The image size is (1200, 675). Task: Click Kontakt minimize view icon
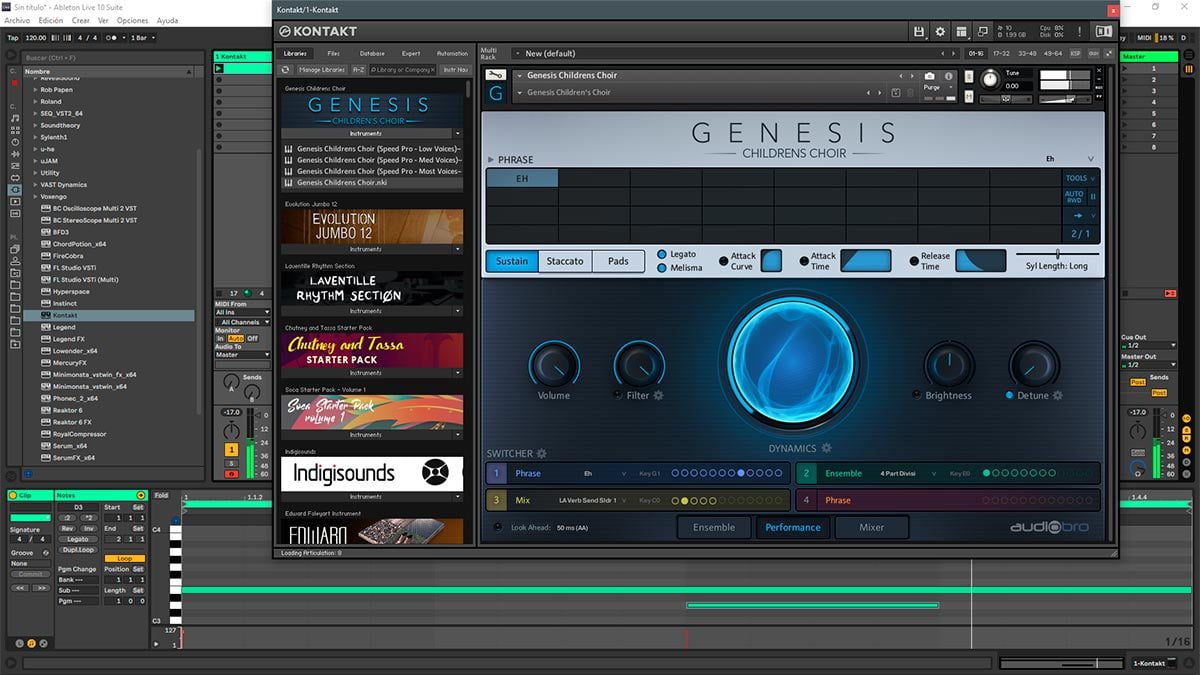(982, 32)
